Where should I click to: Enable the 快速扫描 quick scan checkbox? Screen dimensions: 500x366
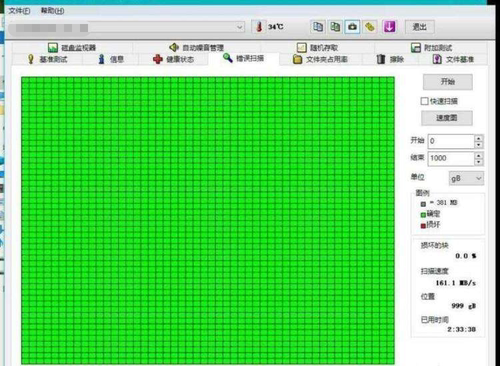coord(424,101)
